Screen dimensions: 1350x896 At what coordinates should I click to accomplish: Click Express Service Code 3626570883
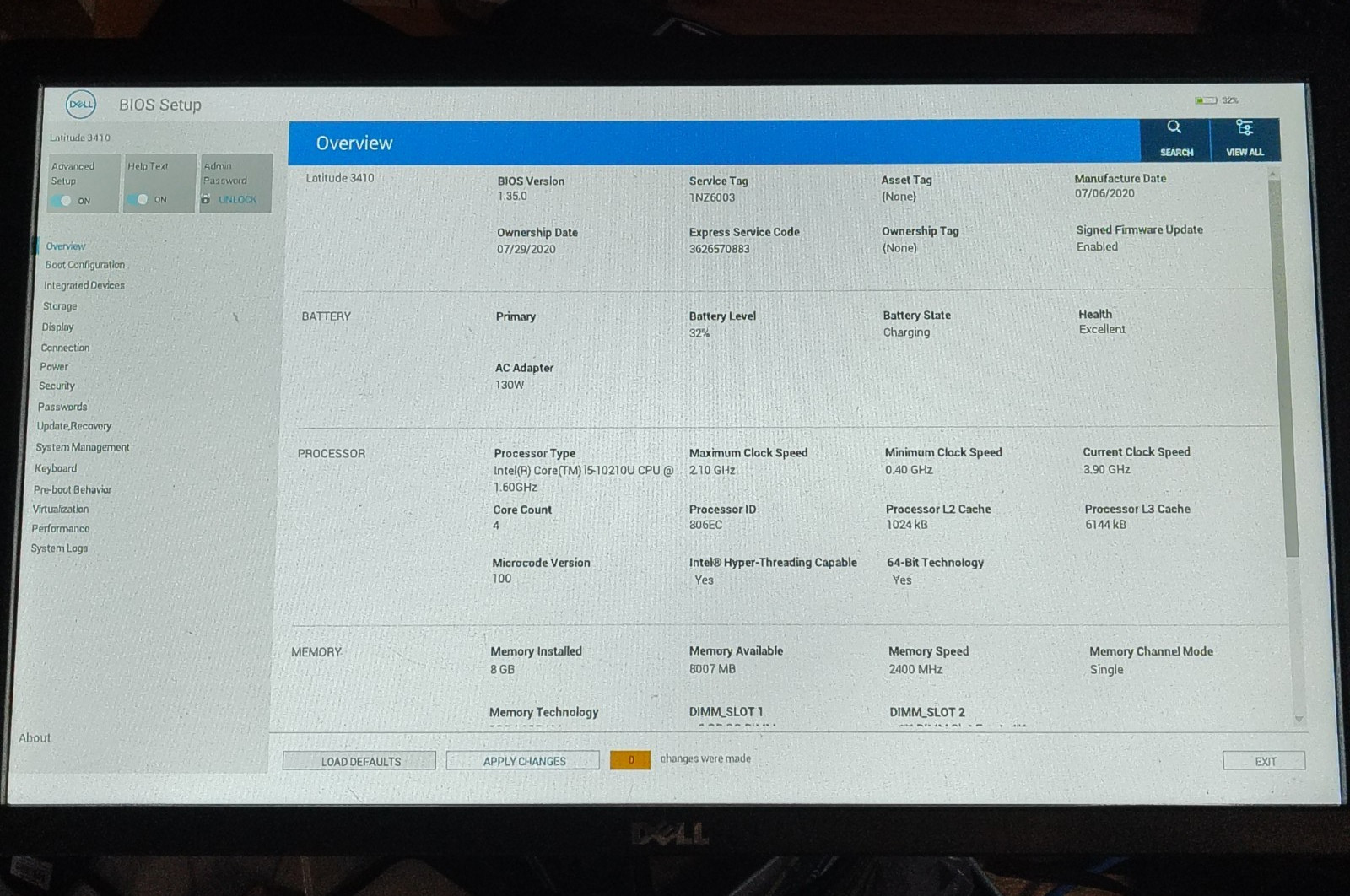(719, 249)
